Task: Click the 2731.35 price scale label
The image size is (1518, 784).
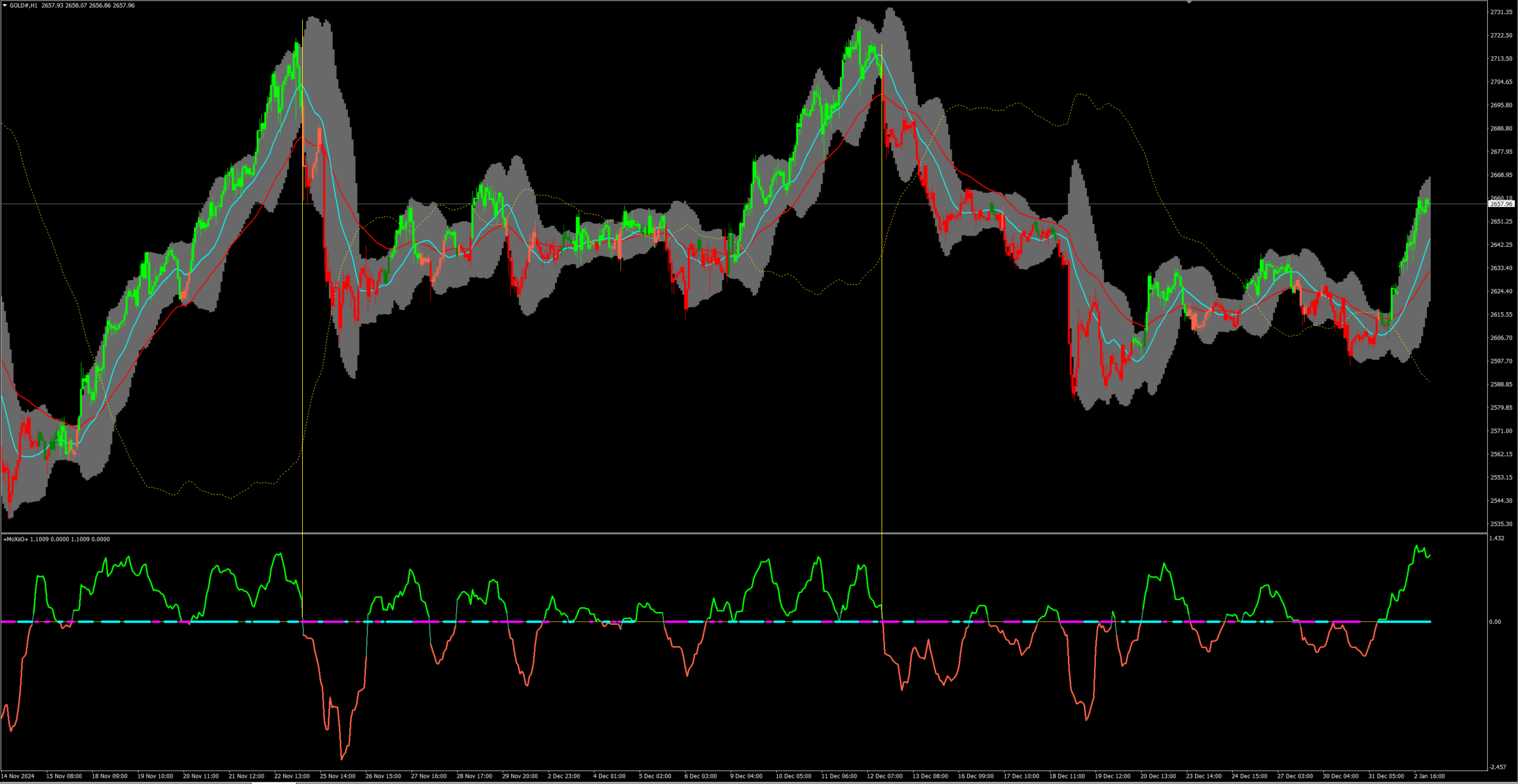Action: (x=1501, y=12)
